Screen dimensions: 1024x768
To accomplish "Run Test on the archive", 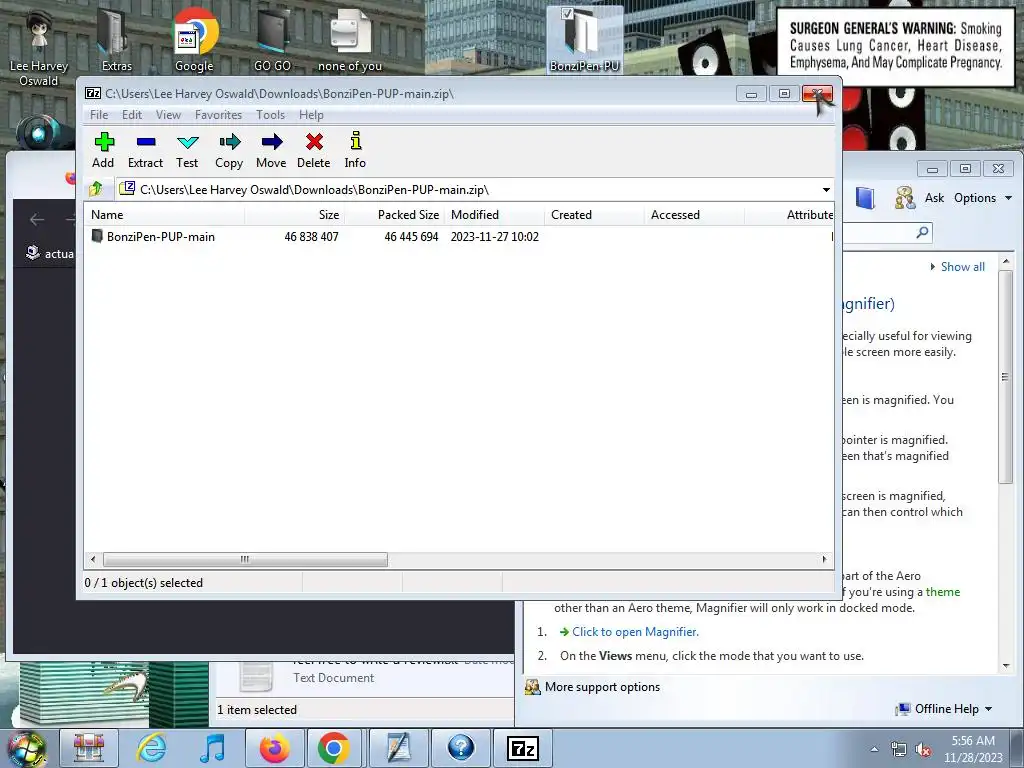I will [187, 150].
